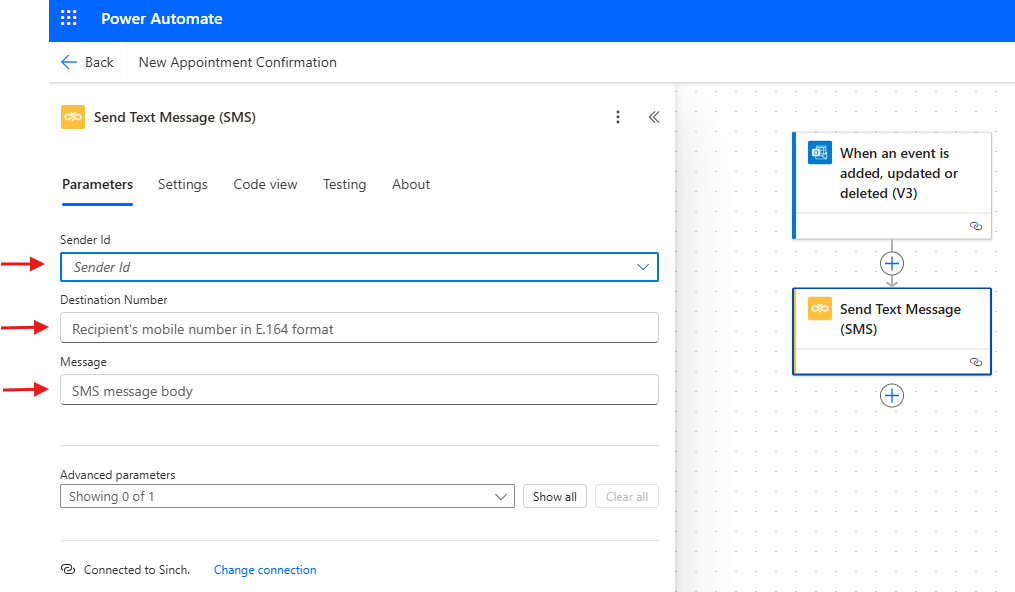
Task: Click the Show all button
Action: tap(555, 496)
